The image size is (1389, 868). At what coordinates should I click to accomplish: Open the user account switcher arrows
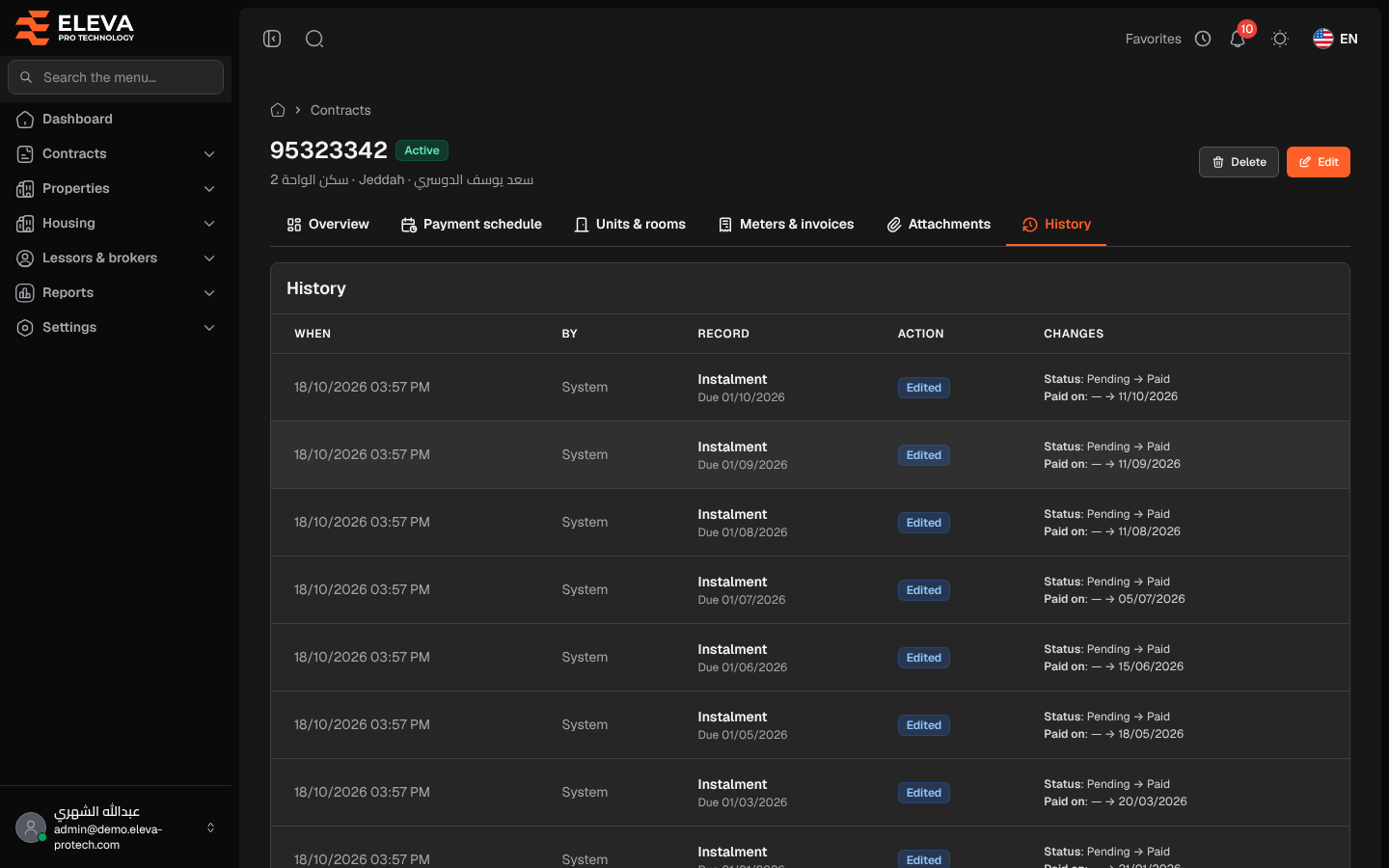click(x=210, y=827)
